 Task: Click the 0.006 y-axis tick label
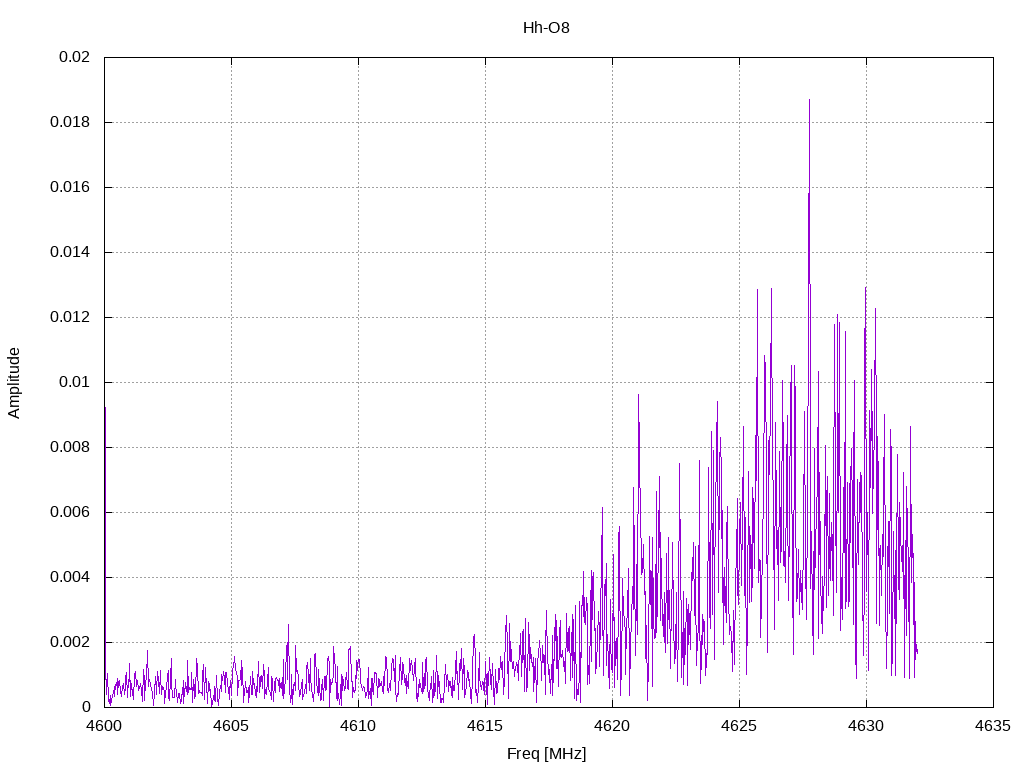71,512
